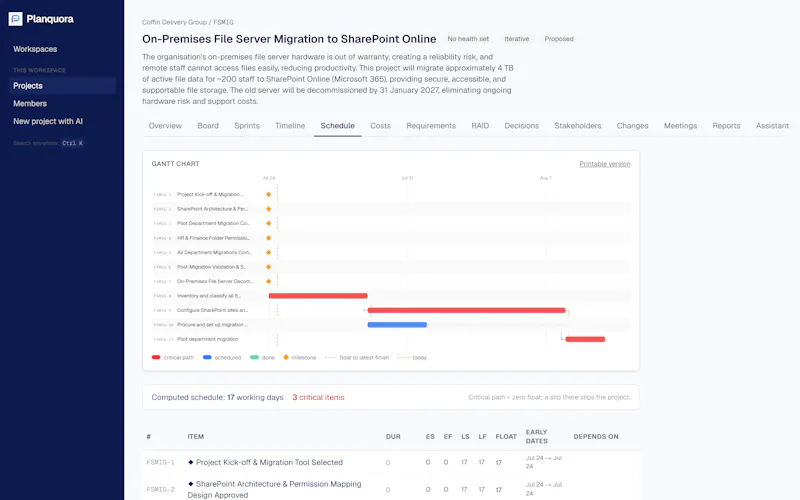Click the On-Premises File Server Decom milestone diamond
The width and height of the screenshot is (800, 500).
268,281
